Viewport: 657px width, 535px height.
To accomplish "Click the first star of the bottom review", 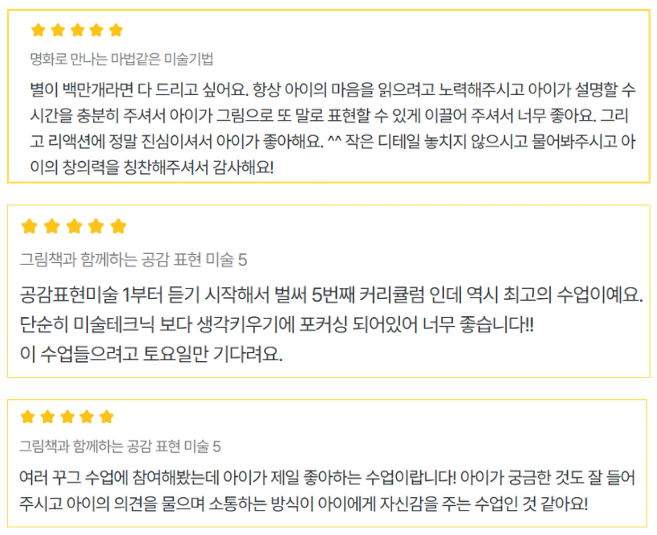I will pyautogui.click(x=28, y=417).
